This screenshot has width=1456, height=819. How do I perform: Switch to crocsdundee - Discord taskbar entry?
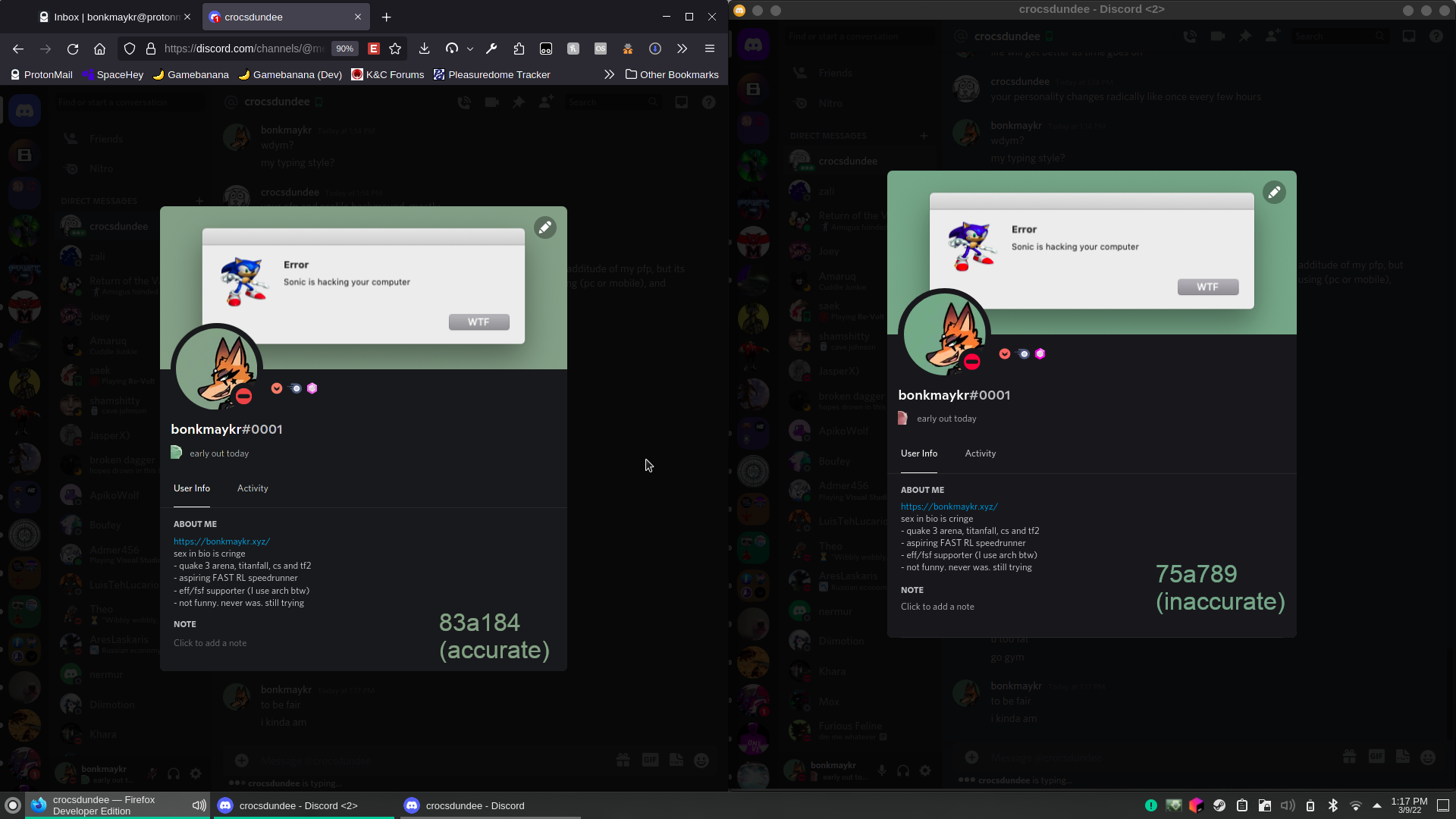point(490,805)
